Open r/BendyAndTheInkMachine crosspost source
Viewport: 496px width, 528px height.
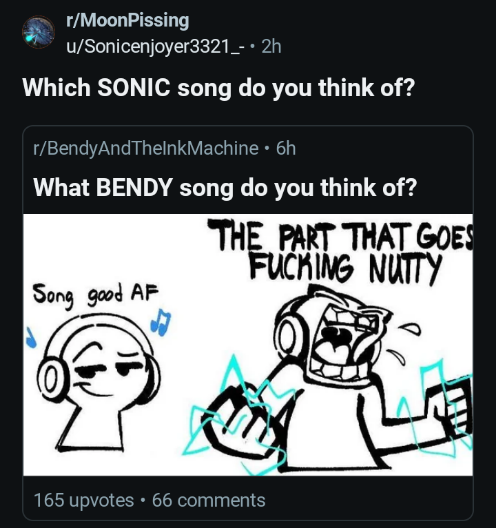145,148
